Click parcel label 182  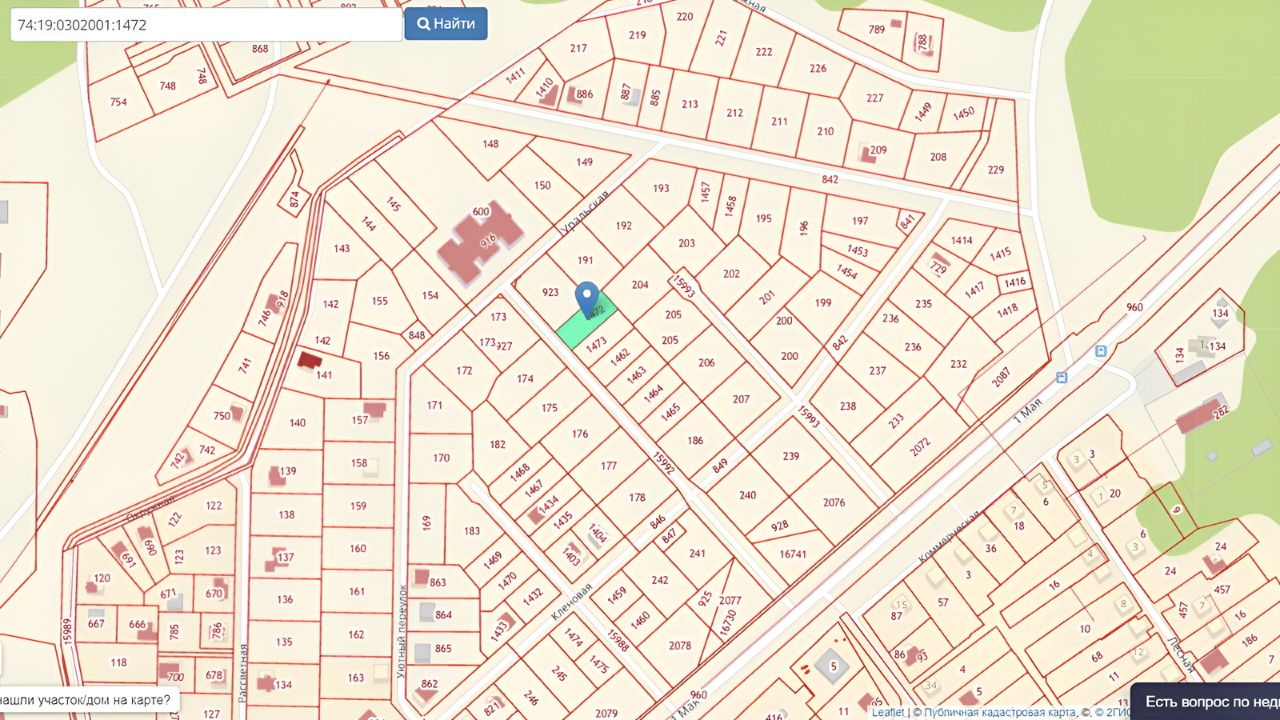497,445
